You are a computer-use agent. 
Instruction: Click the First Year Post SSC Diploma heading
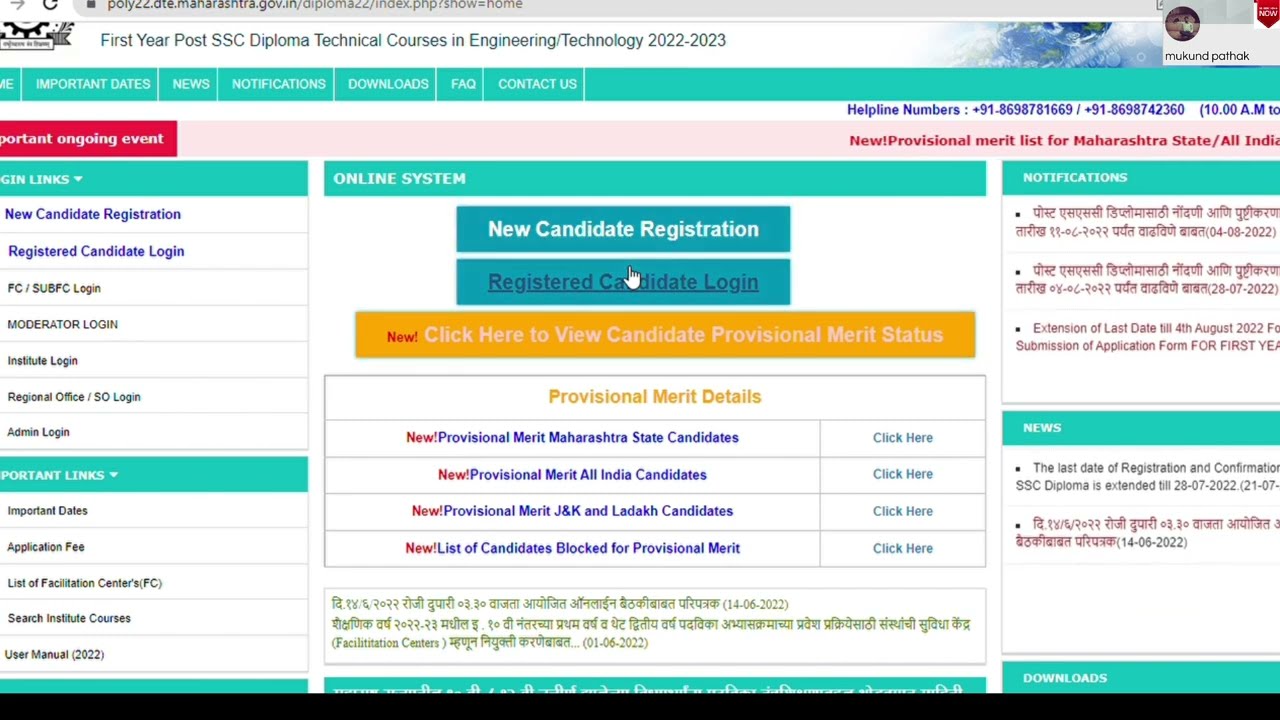[413, 40]
